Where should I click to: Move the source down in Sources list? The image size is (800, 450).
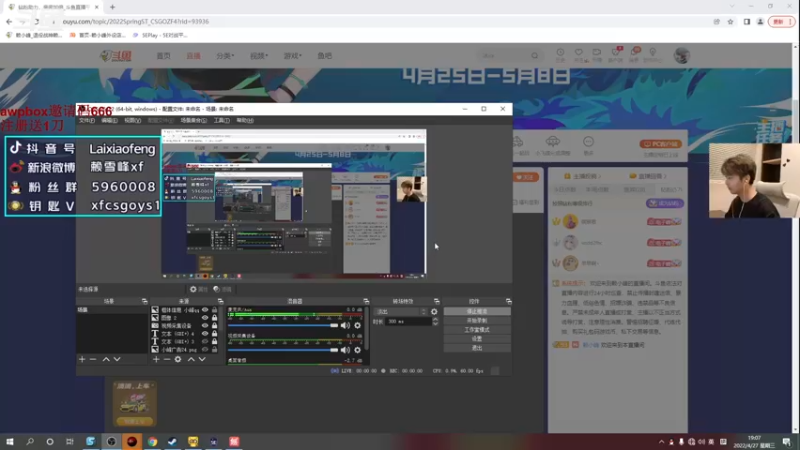(x=202, y=359)
